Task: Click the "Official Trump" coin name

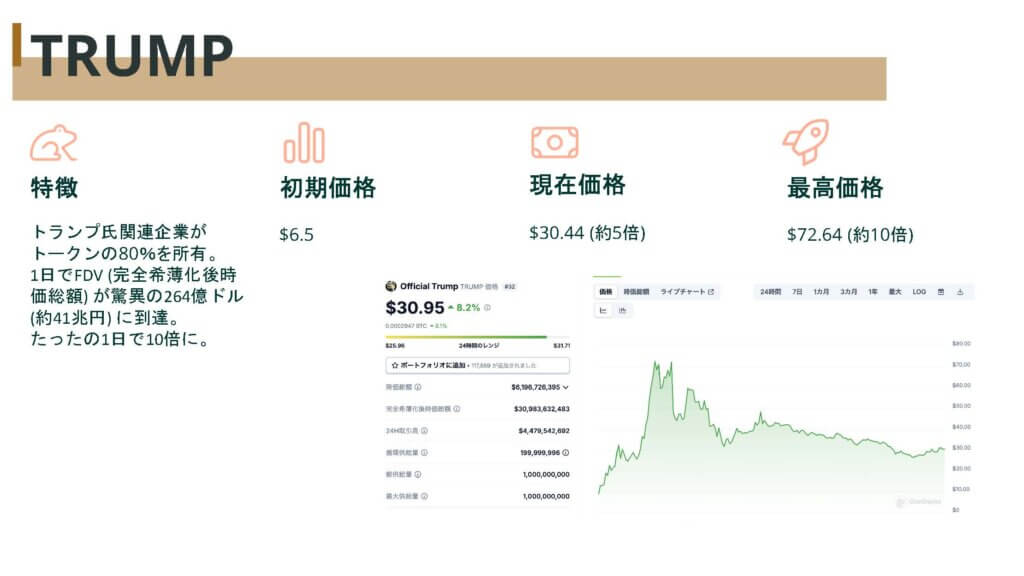Action: (x=429, y=286)
